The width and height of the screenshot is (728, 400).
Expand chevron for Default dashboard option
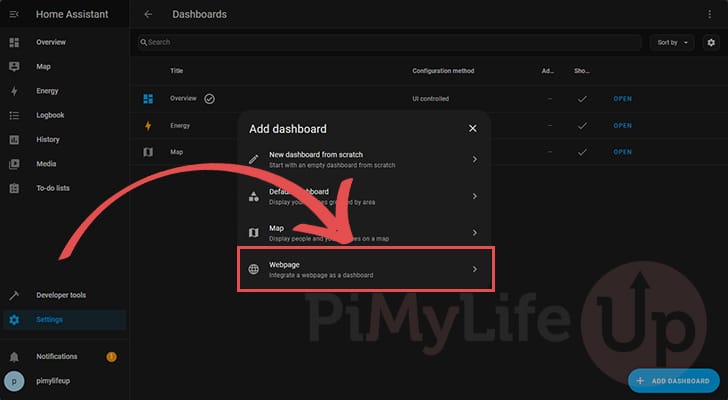click(474, 196)
